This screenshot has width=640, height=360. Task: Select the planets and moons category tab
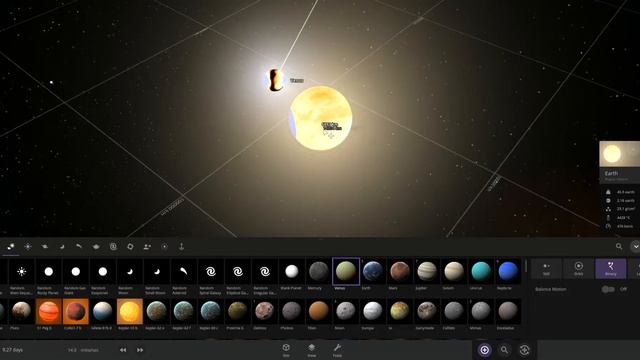click(x=11, y=247)
